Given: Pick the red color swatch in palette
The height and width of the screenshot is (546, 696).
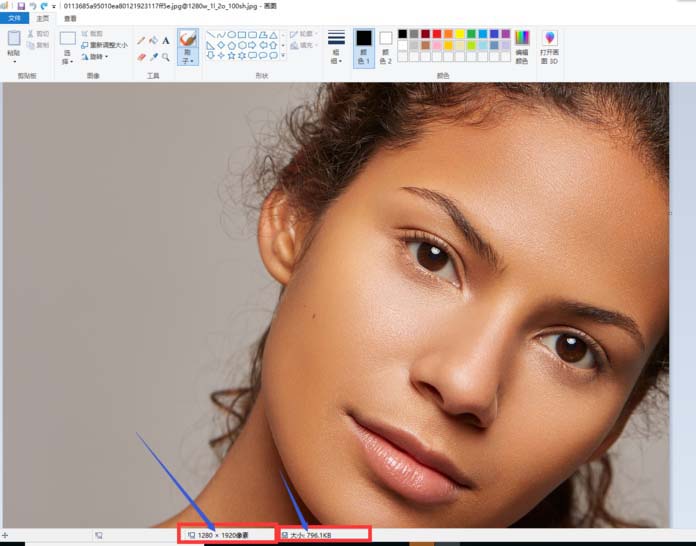Looking at the screenshot, I should tap(437, 34).
